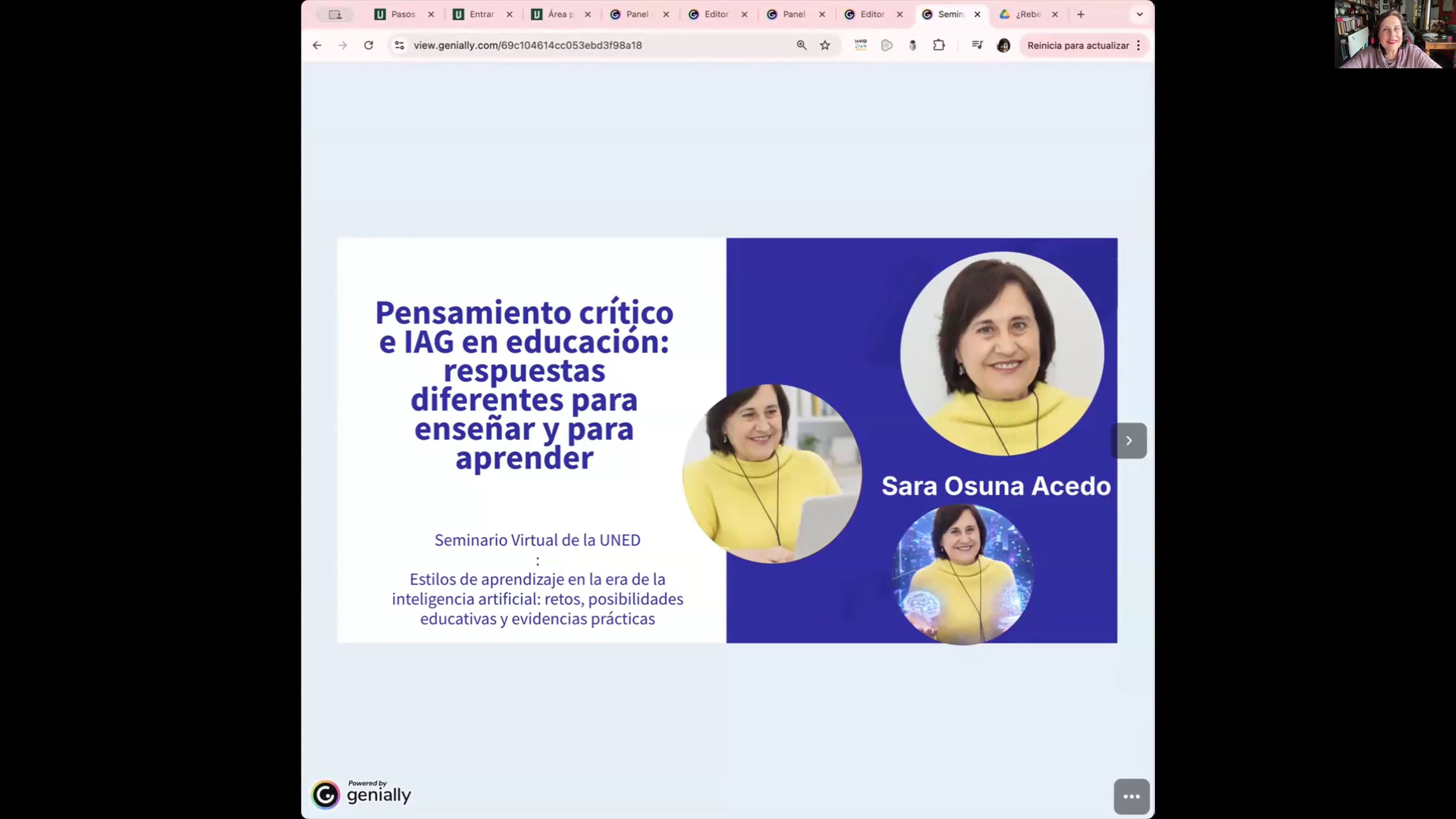This screenshot has width=1456, height=819.
Task: Close the Entrar tab
Action: (x=510, y=15)
